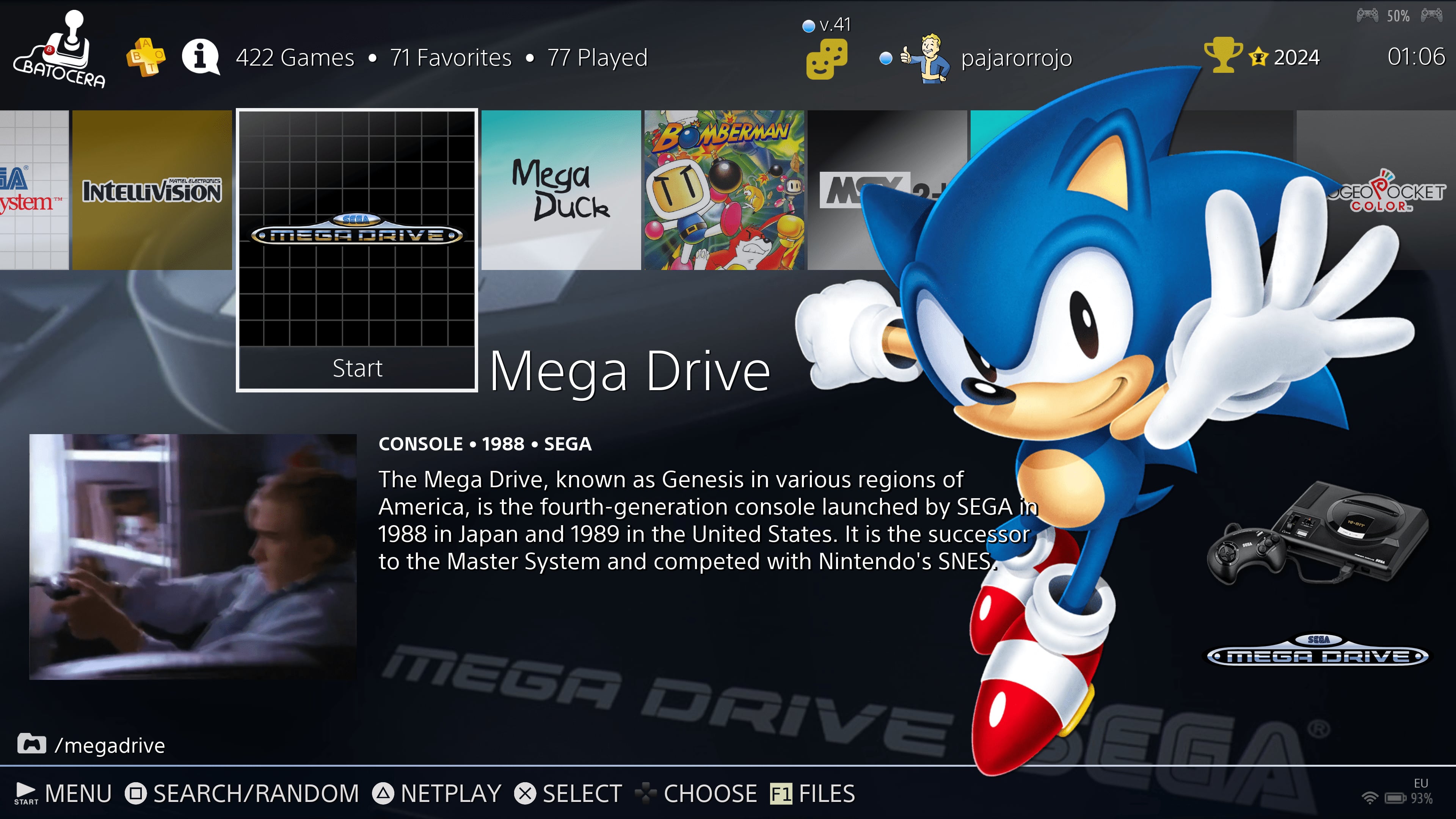Click the /megadrive path text
Viewport: 1456px width, 819px height.
[110, 745]
